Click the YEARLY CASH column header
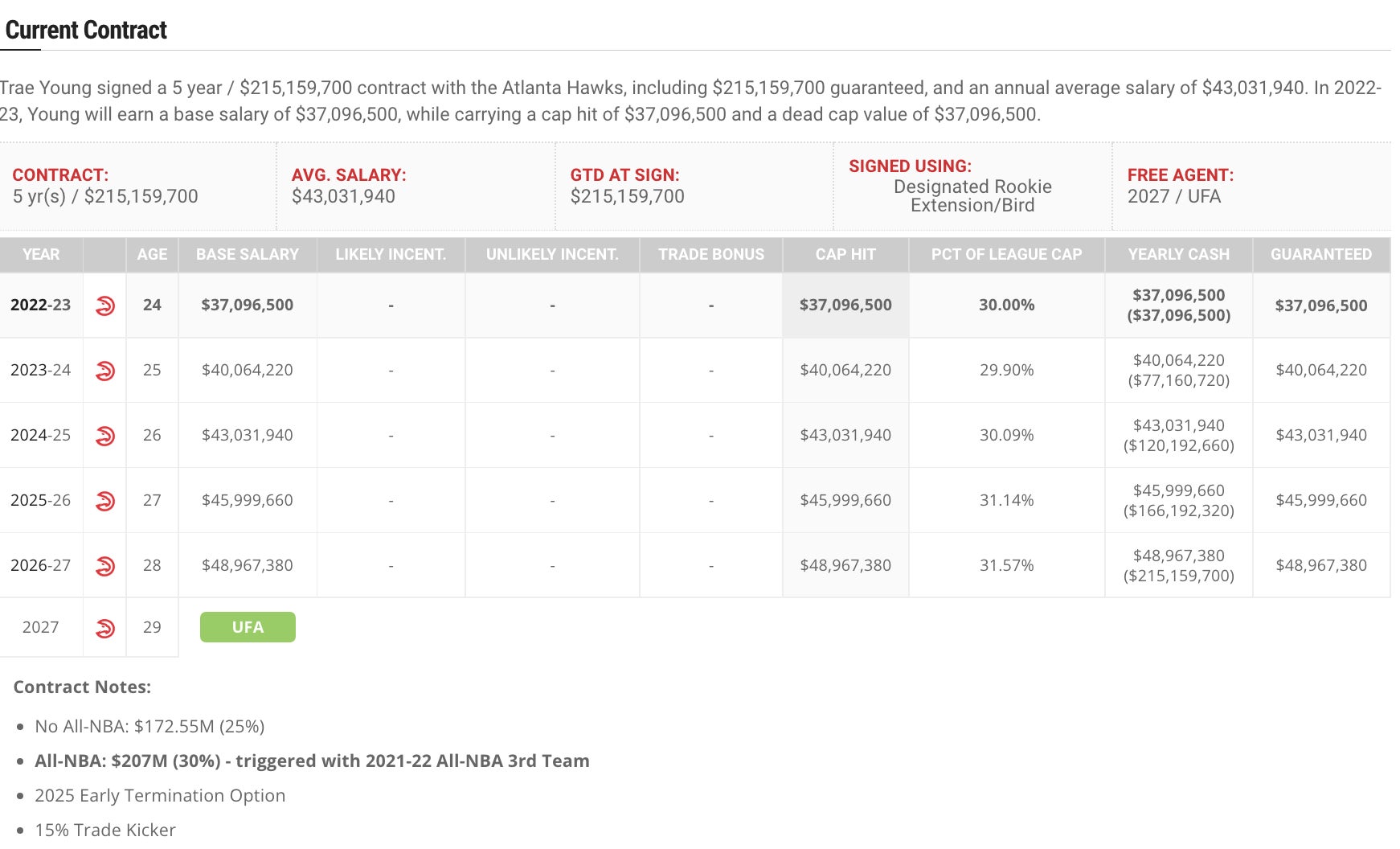 (1178, 255)
